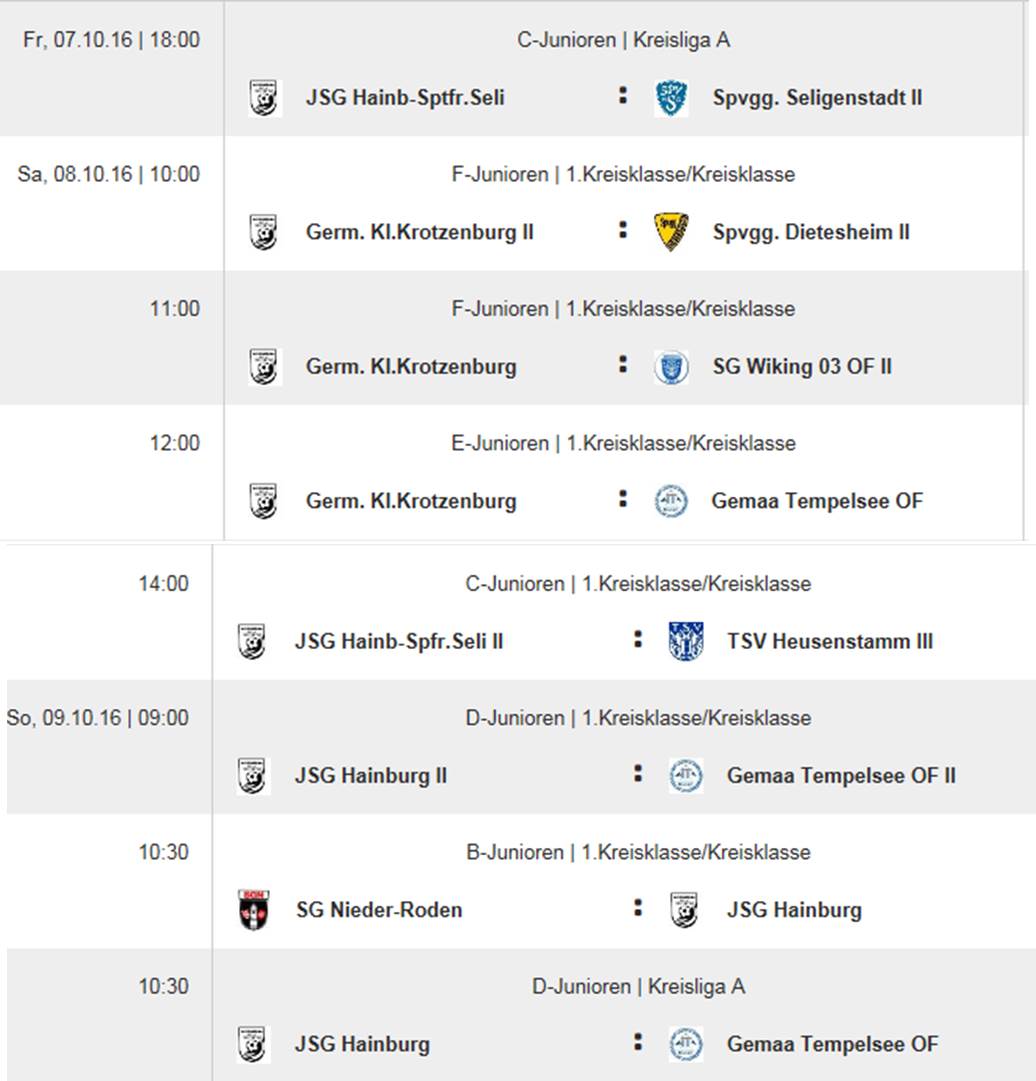
Task: Open the D-Junioren Kreisliga A league heading
Action: pyautogui.click(x=638, y=987)
